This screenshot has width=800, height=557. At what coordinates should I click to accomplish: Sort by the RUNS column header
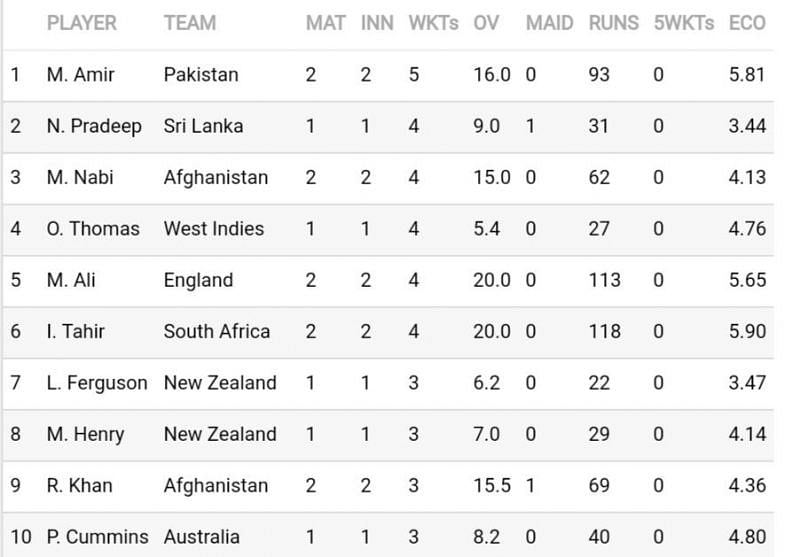coord(613,23)
